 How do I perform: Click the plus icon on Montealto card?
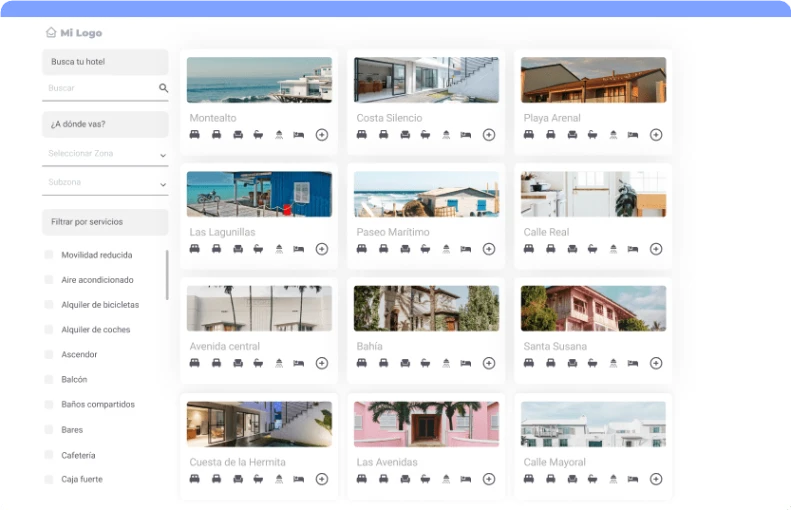[x=321, y=135]
